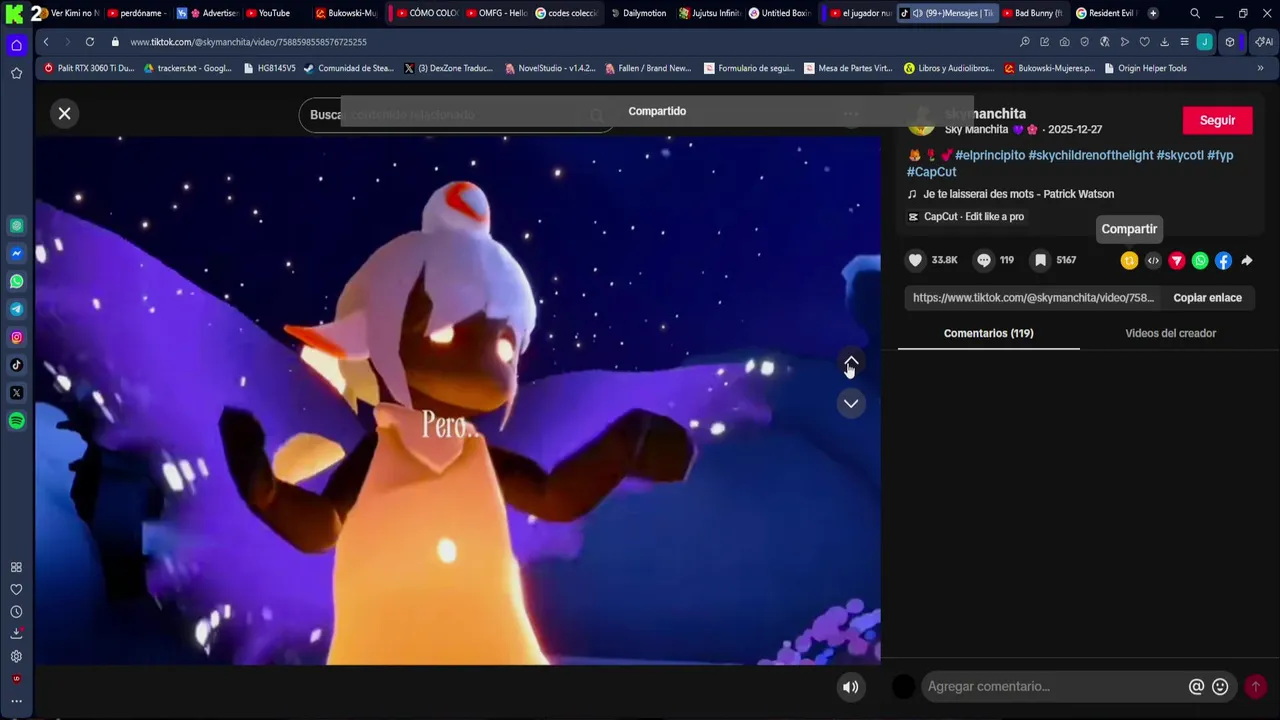Bookmark the video showing 5167 saves
Image resolution: width=1280 pixels, height=720 pixels.
pos(1040,260)
